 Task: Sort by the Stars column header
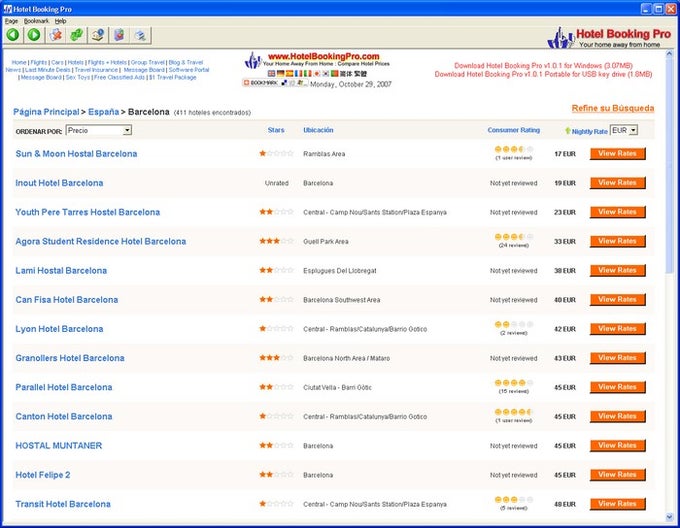[x=276, y=130]
